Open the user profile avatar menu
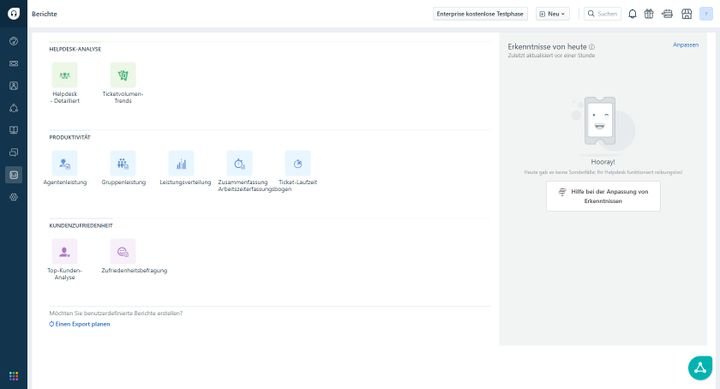Screen dimensions: 720x389 click(x=706, y=14)
